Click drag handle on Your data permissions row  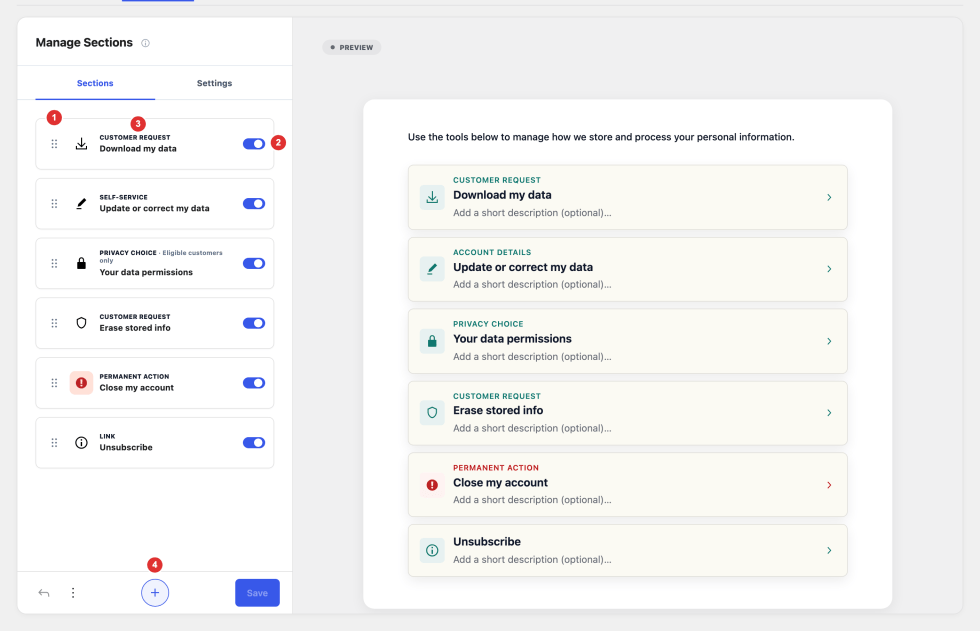pos(54,264)
